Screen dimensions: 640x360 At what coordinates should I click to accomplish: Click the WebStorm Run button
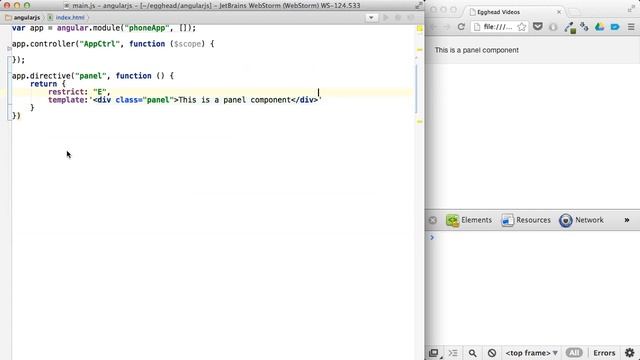tap(385, 18)
